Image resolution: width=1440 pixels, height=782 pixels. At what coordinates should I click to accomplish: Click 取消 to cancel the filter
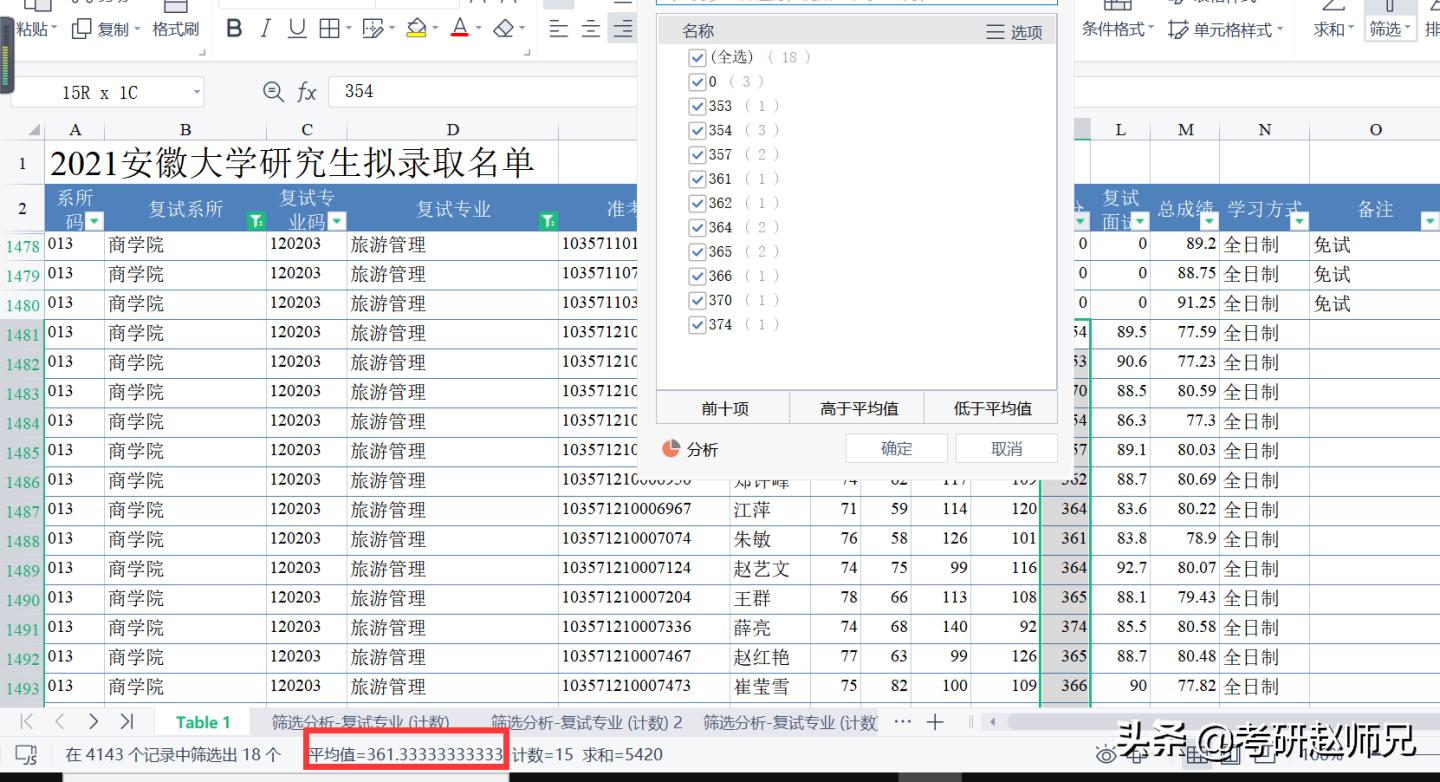[x=1006, y=449]
